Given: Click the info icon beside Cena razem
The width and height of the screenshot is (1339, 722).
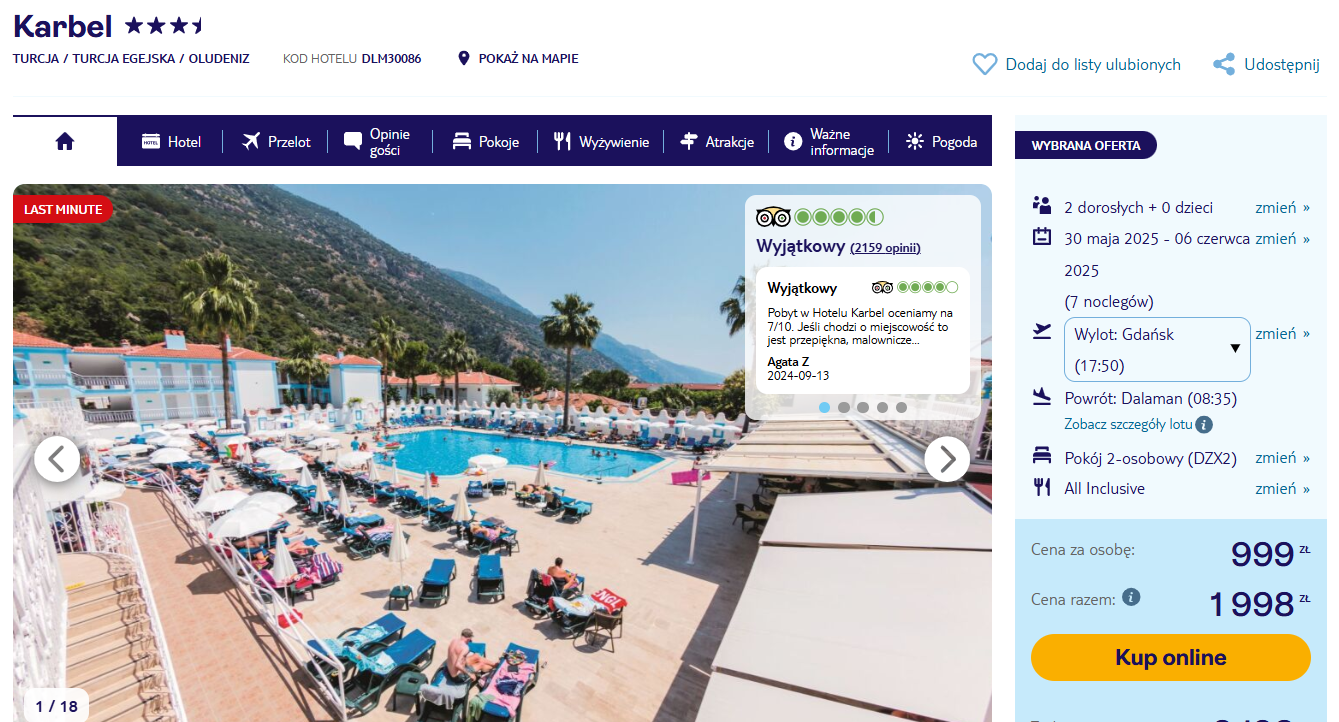Looking at the screenshot, I should [1131, 597].
